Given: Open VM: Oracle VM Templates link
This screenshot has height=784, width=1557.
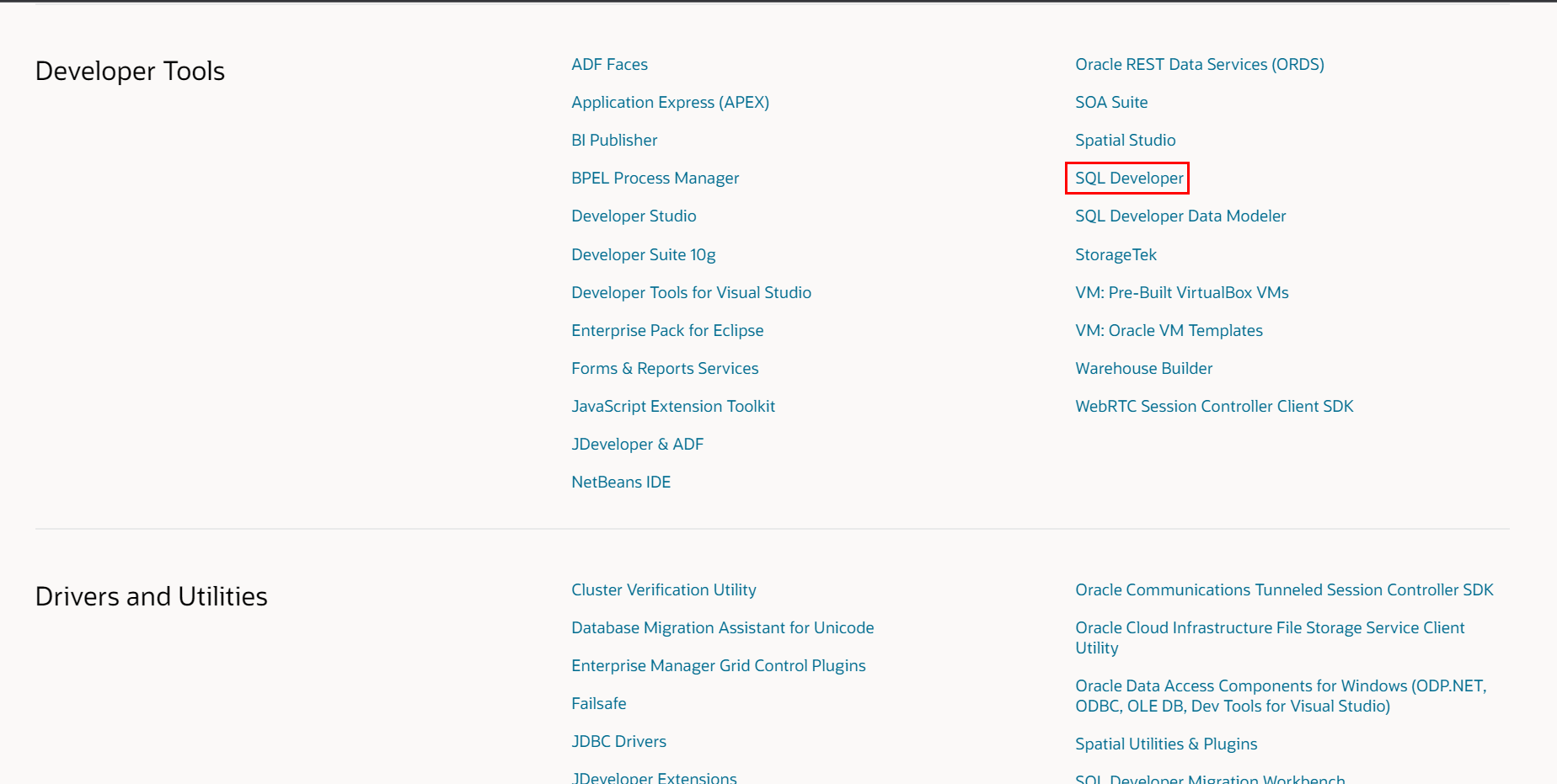Looking at the screenshot, I should 1169,331.
